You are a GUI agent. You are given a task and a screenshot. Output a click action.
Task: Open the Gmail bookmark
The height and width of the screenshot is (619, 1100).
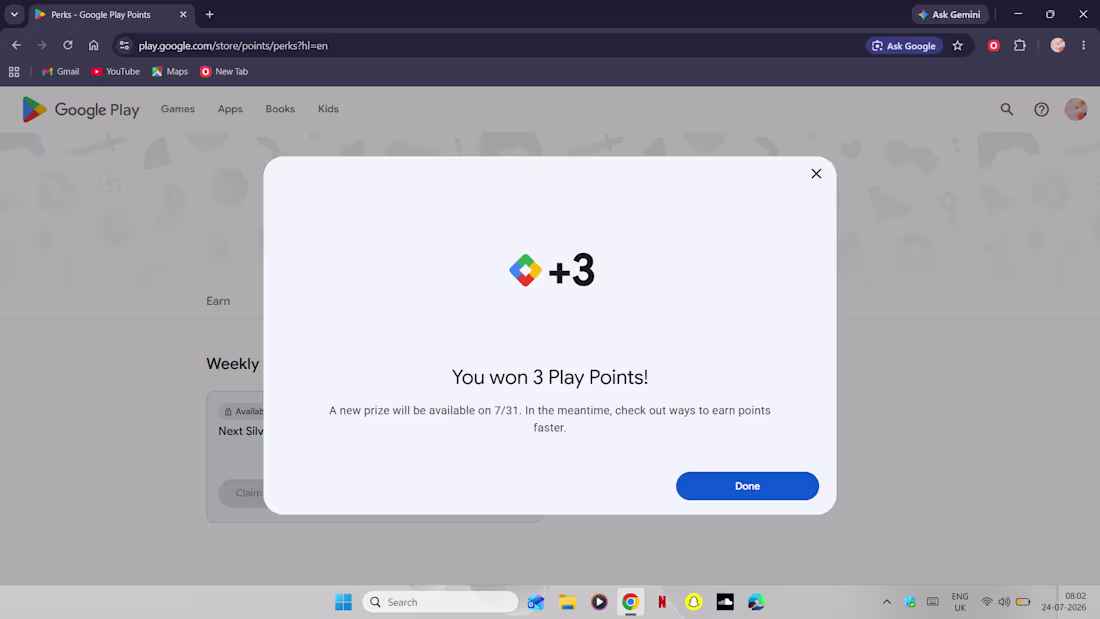(60, 72)
